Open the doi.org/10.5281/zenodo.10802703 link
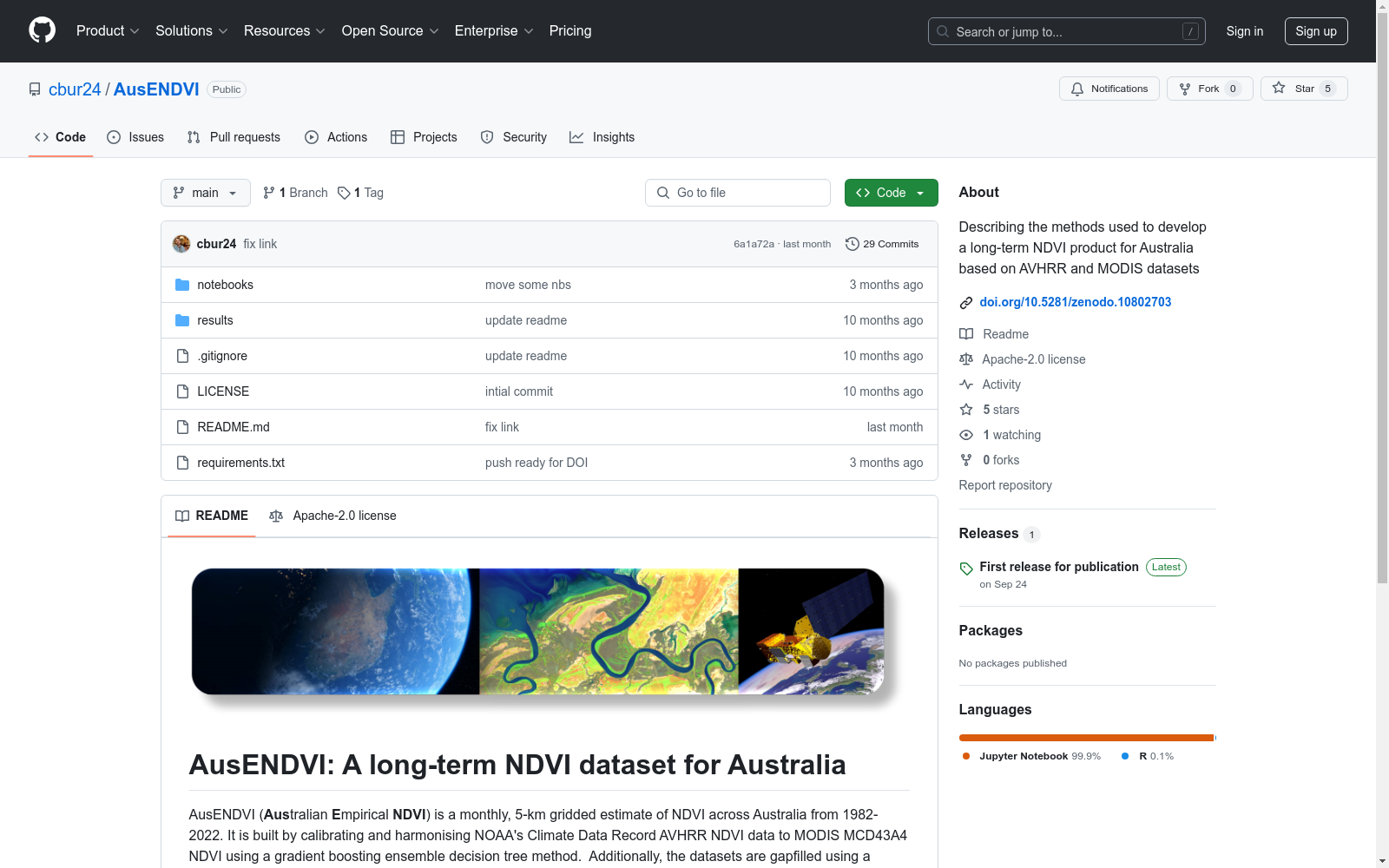 pos(1076,302)
